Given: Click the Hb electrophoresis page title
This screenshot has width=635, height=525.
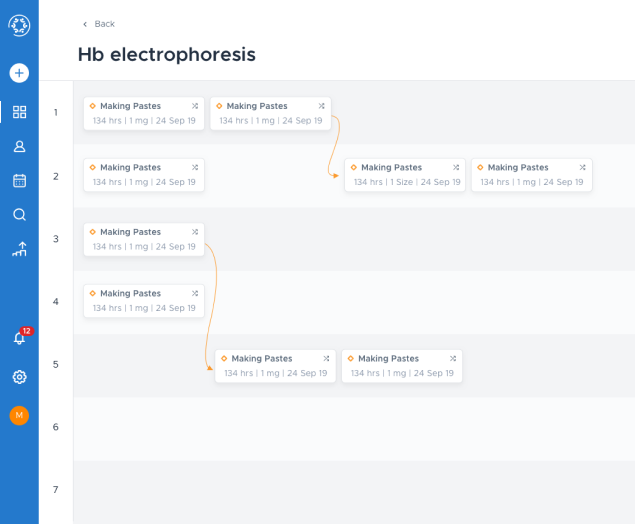Looking at the screenshot, I should (166, 55).
